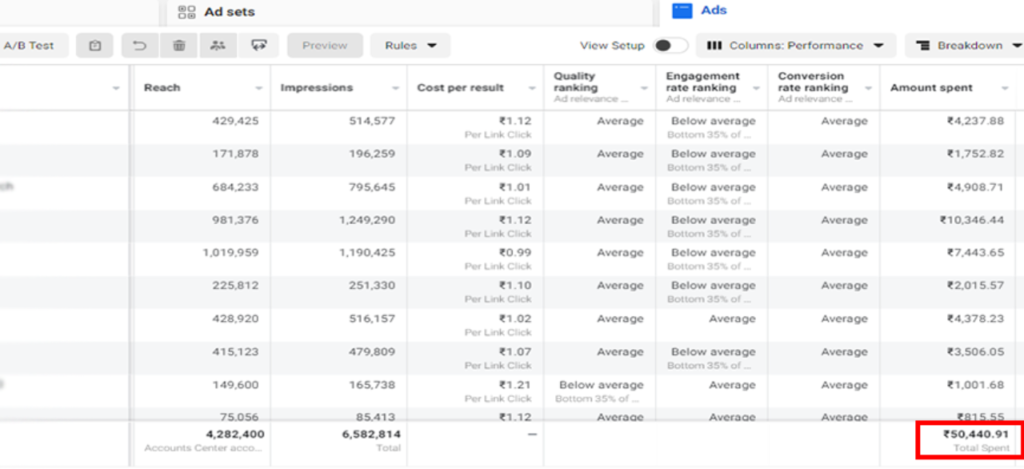Viewport: 1024px width, 469px height.
Task: Click the A/B Test button
Action: 29,45
